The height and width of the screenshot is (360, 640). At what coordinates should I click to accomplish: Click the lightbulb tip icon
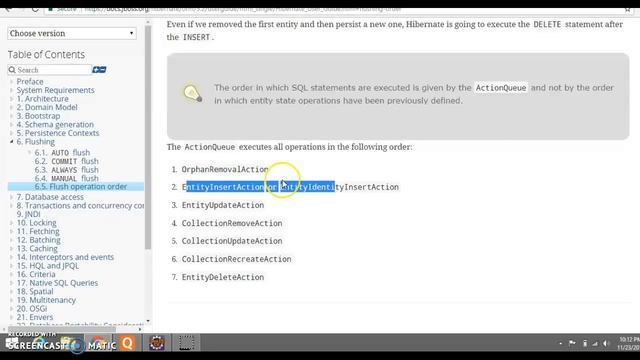[x=192, y=93]
